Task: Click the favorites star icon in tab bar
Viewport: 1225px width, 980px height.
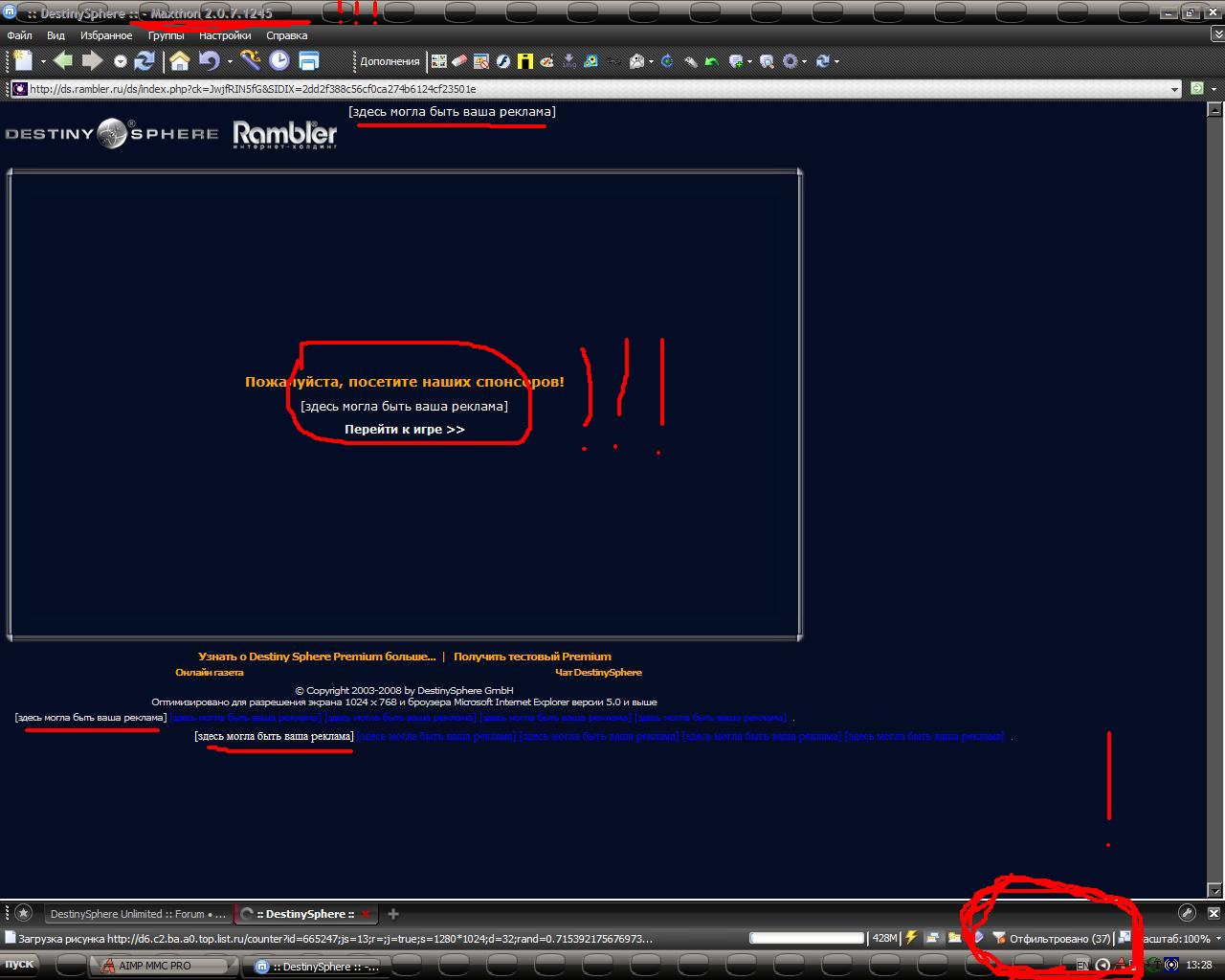Action: pyautogui.click(x=24, y=914)
